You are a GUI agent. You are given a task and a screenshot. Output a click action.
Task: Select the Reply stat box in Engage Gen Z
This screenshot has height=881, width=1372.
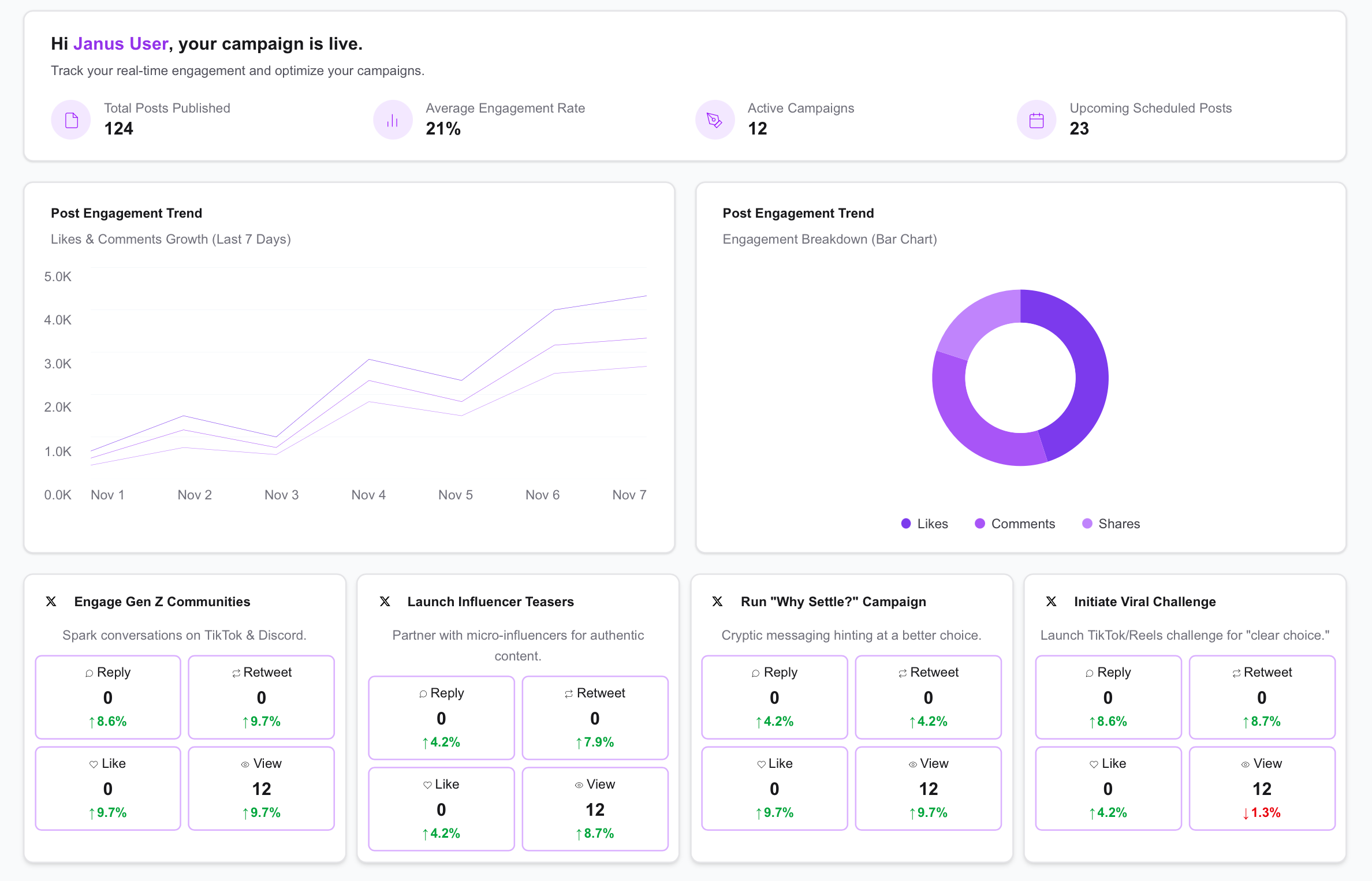[x=108, y=697]
